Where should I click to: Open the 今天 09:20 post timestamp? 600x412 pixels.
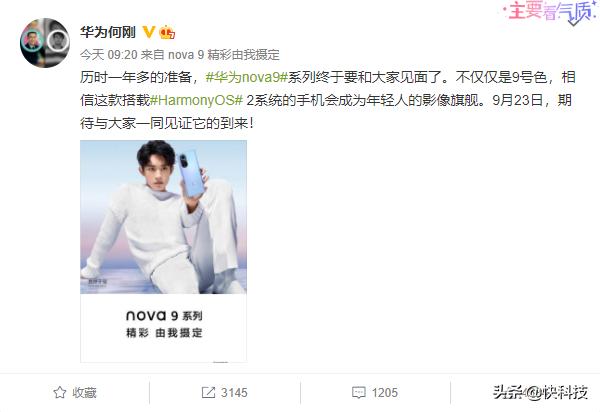pos(109,55)
